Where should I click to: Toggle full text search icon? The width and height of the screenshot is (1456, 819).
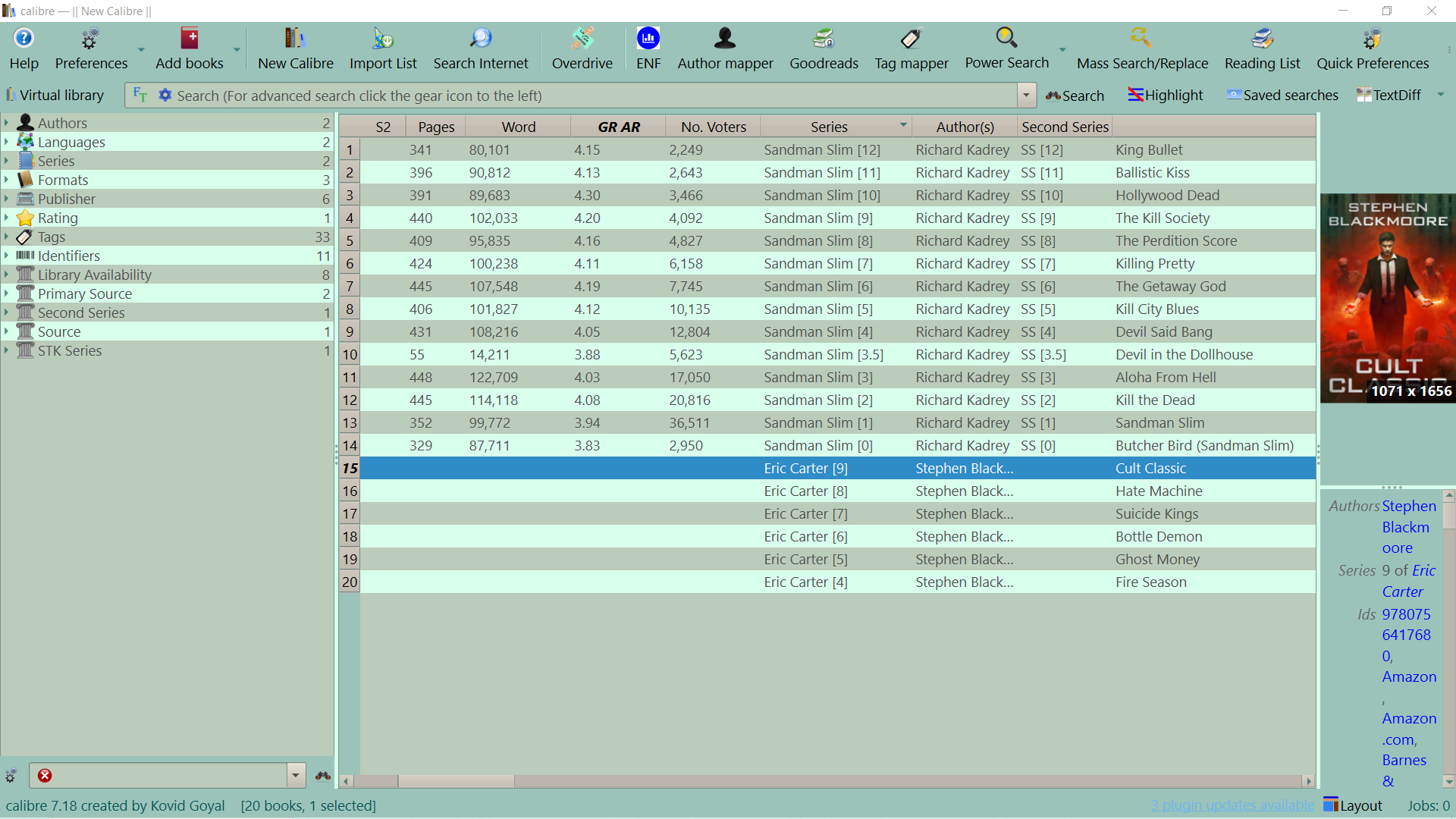click(x=140, y=96)
